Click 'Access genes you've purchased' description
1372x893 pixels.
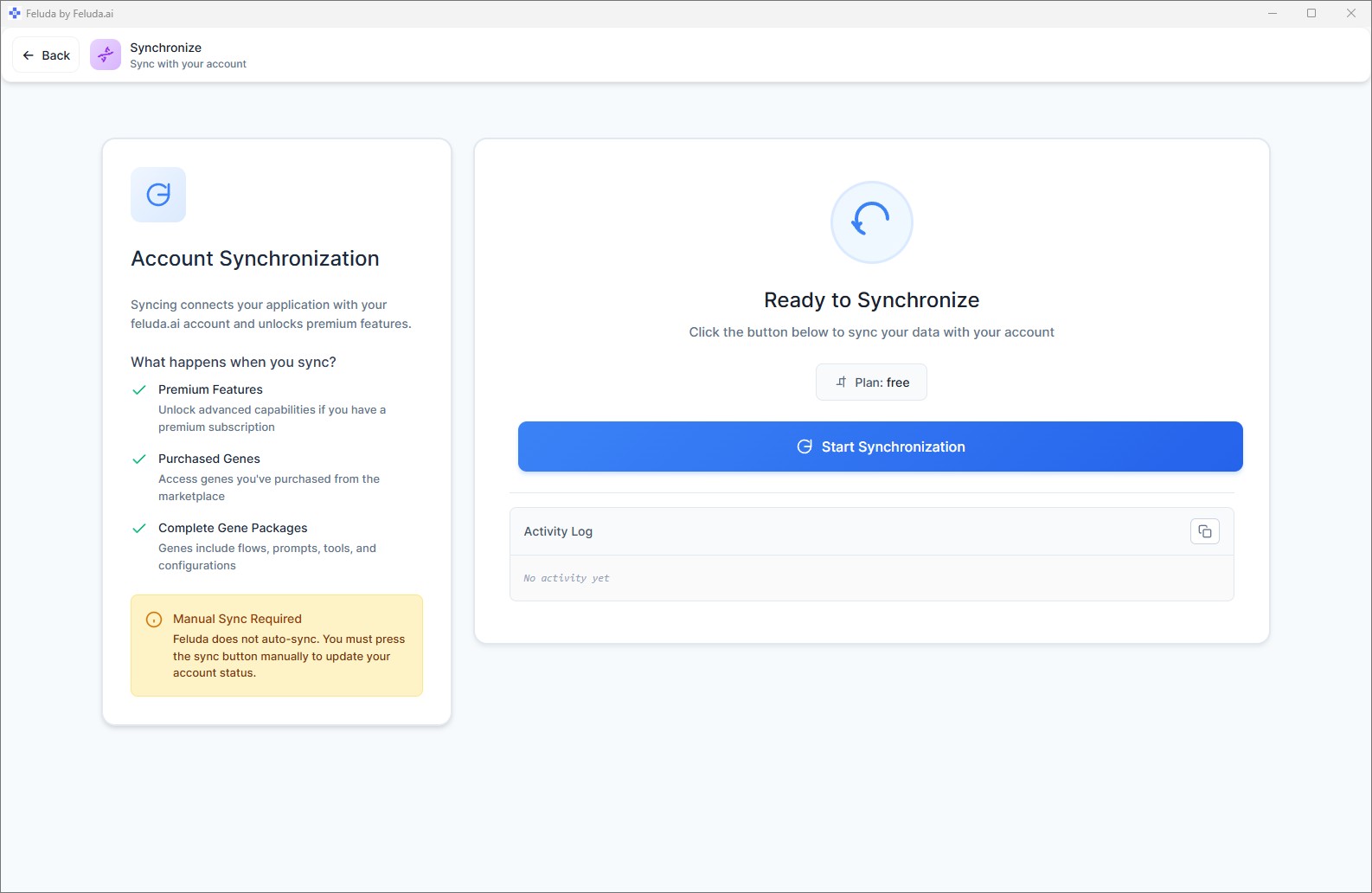[269, 487]
